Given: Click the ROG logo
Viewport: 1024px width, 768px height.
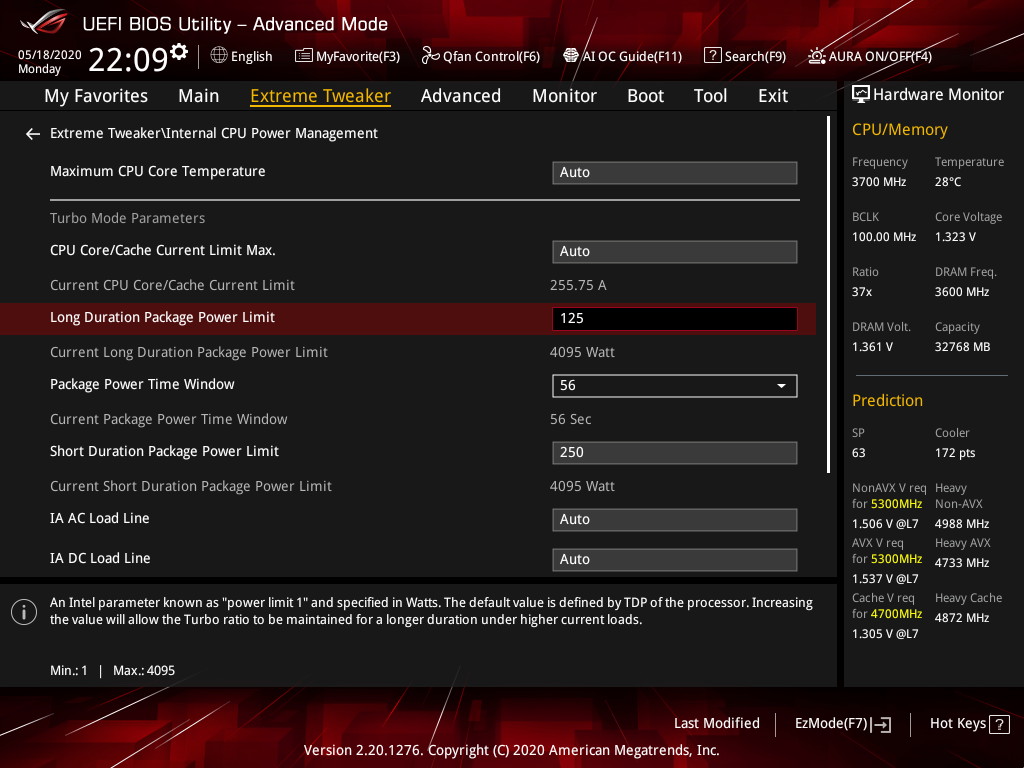Looking at the screenshot, I should click(x=43, y=23).
